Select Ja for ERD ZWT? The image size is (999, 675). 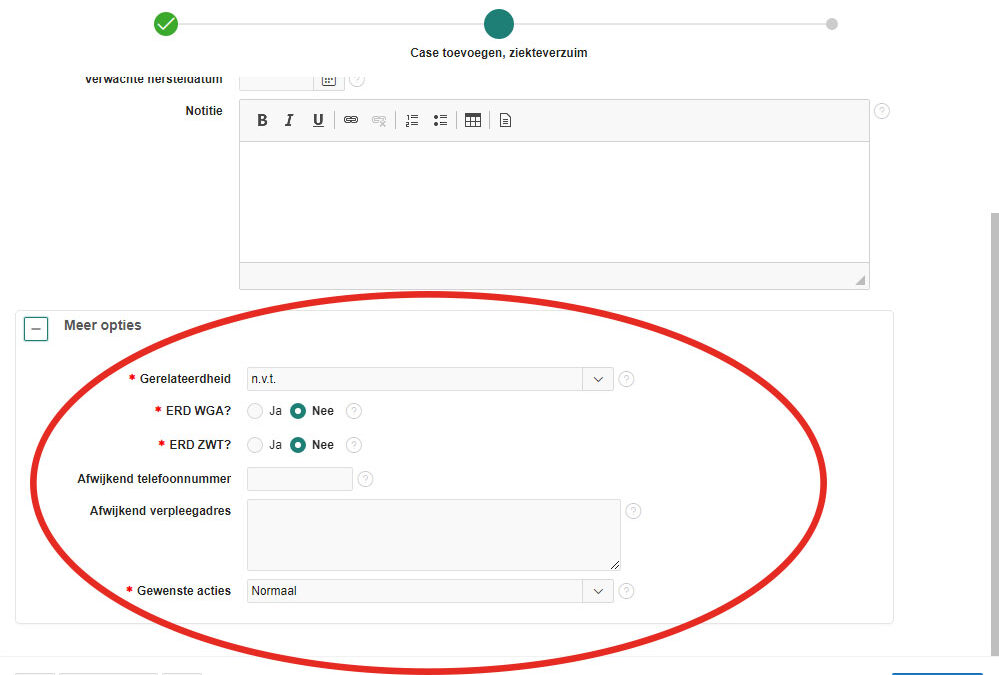pos(255,445)
